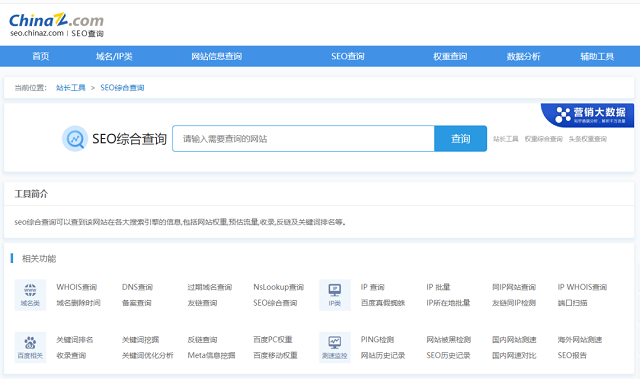
Task: Open the 百度PC权重 tool
Action: point(273,339)
